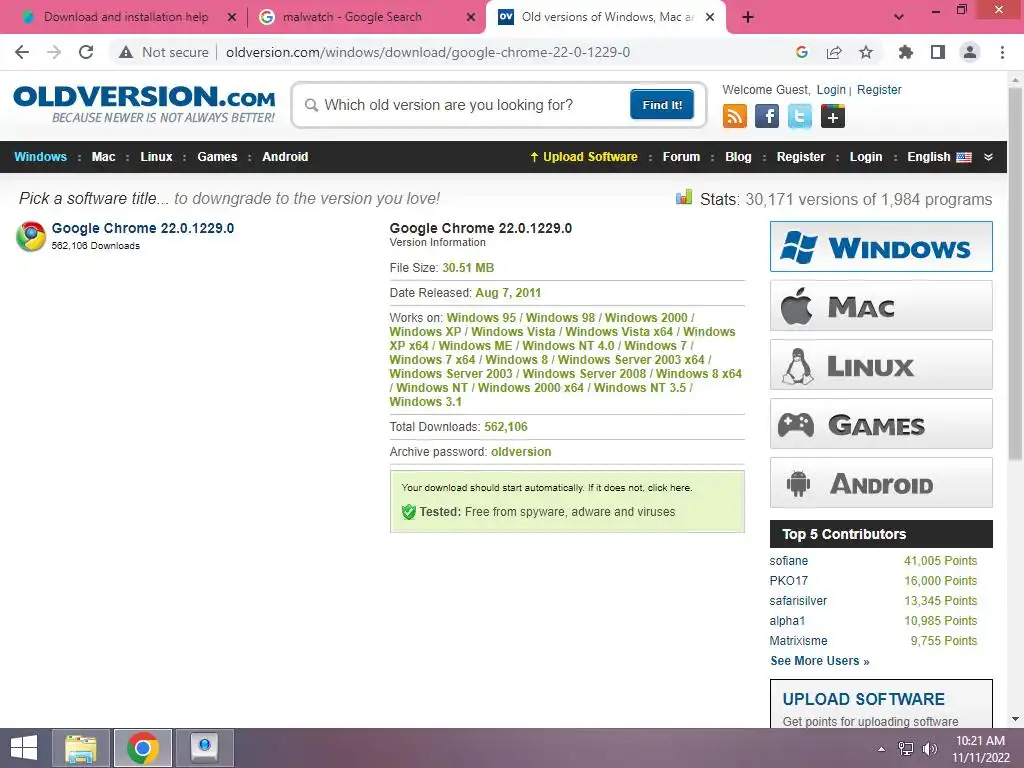Viewport: 1024px width, 768px height.
Task: Open the Facebook social icon
Action: click(x=767, y=116)
